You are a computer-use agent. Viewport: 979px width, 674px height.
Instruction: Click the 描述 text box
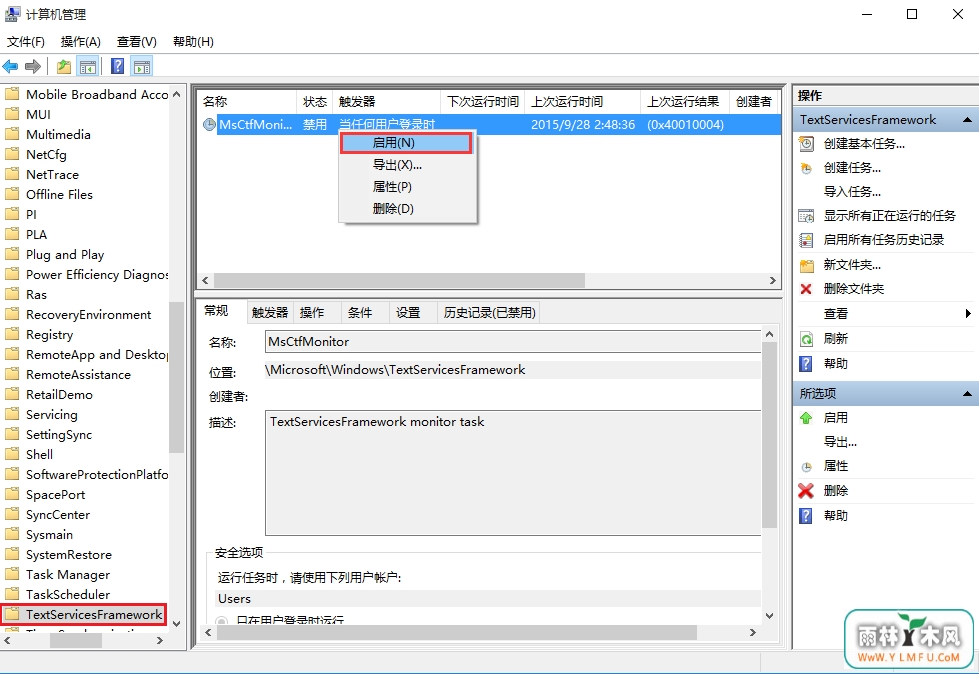(513, 472)
